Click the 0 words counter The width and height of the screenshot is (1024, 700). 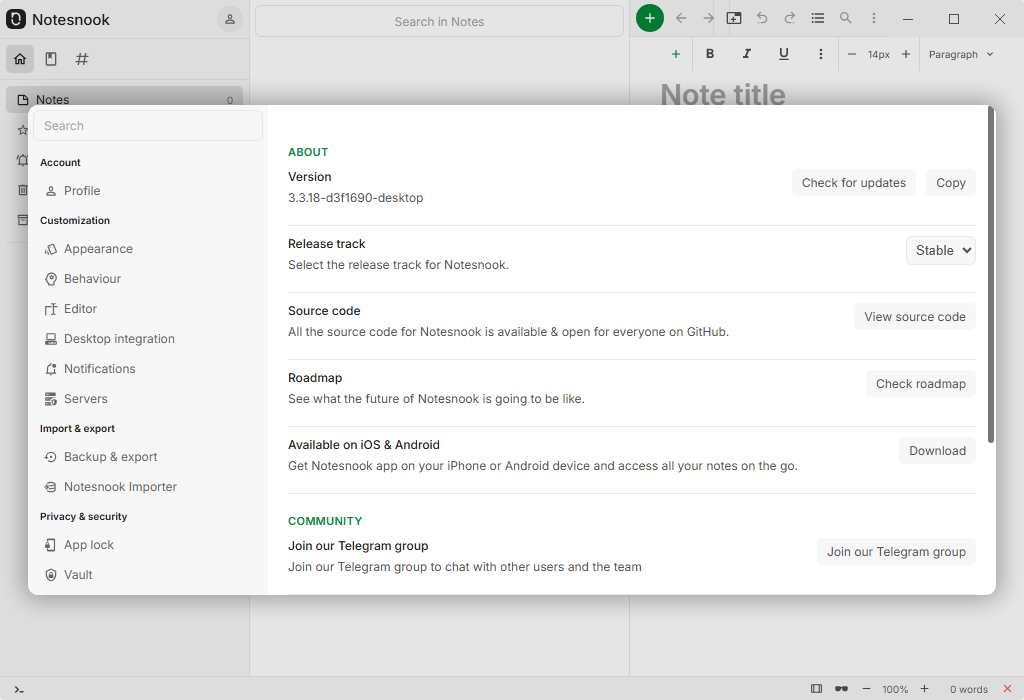click(968, 690)
